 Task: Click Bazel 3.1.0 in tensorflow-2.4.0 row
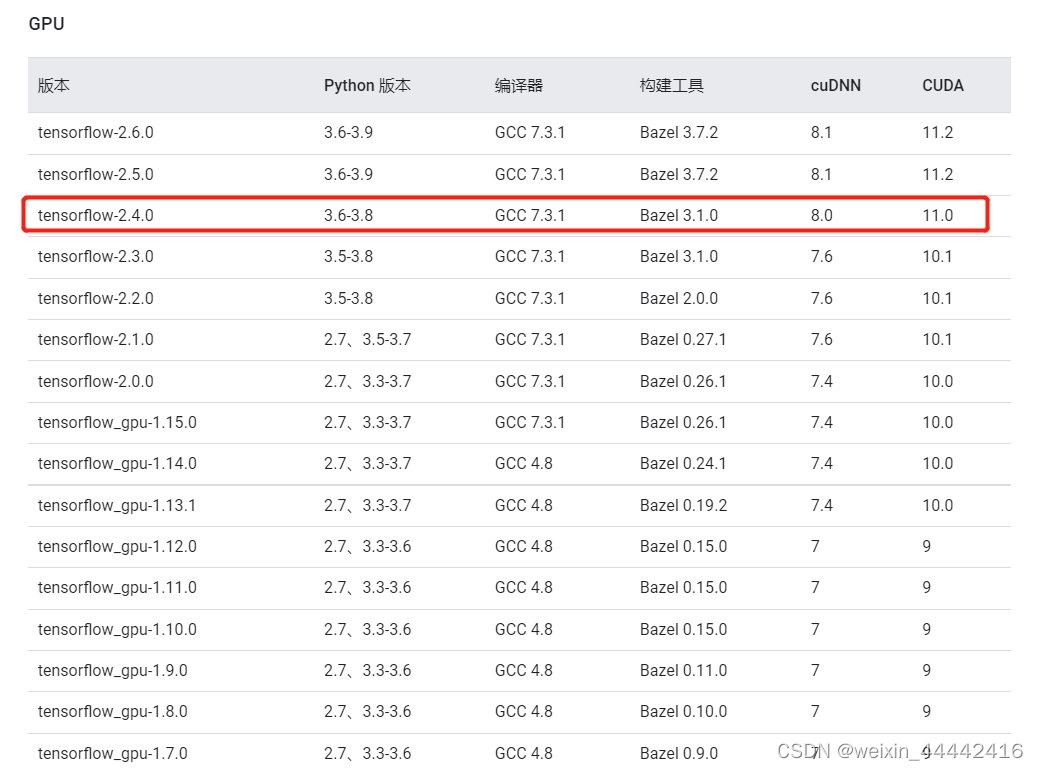point(679,215)
